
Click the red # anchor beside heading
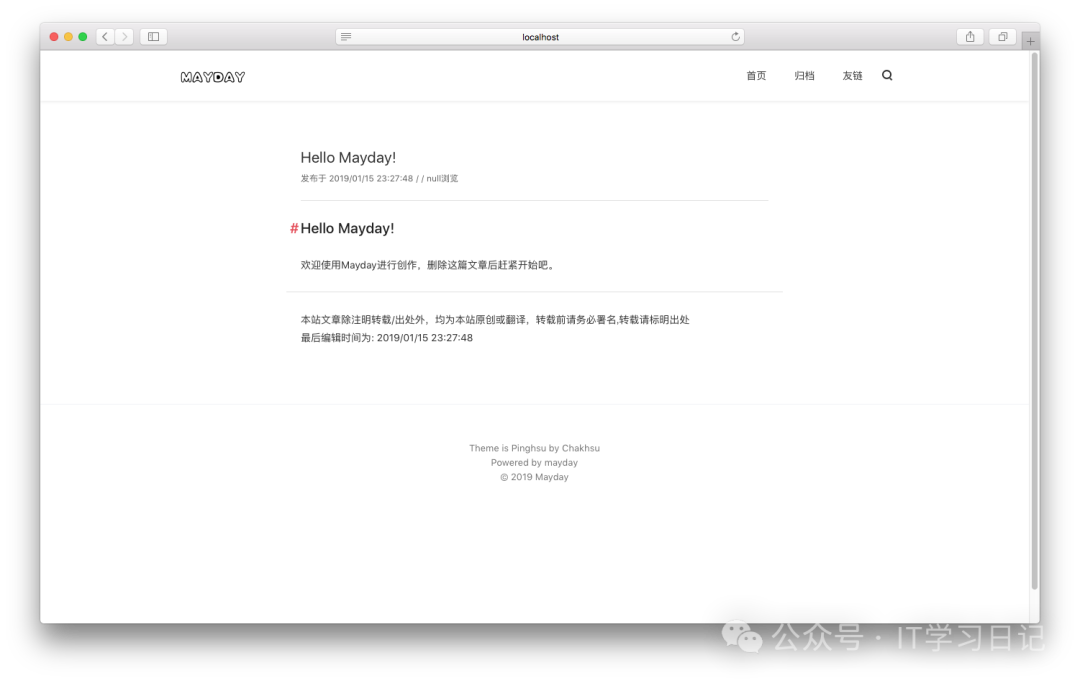tap(294, 229)
